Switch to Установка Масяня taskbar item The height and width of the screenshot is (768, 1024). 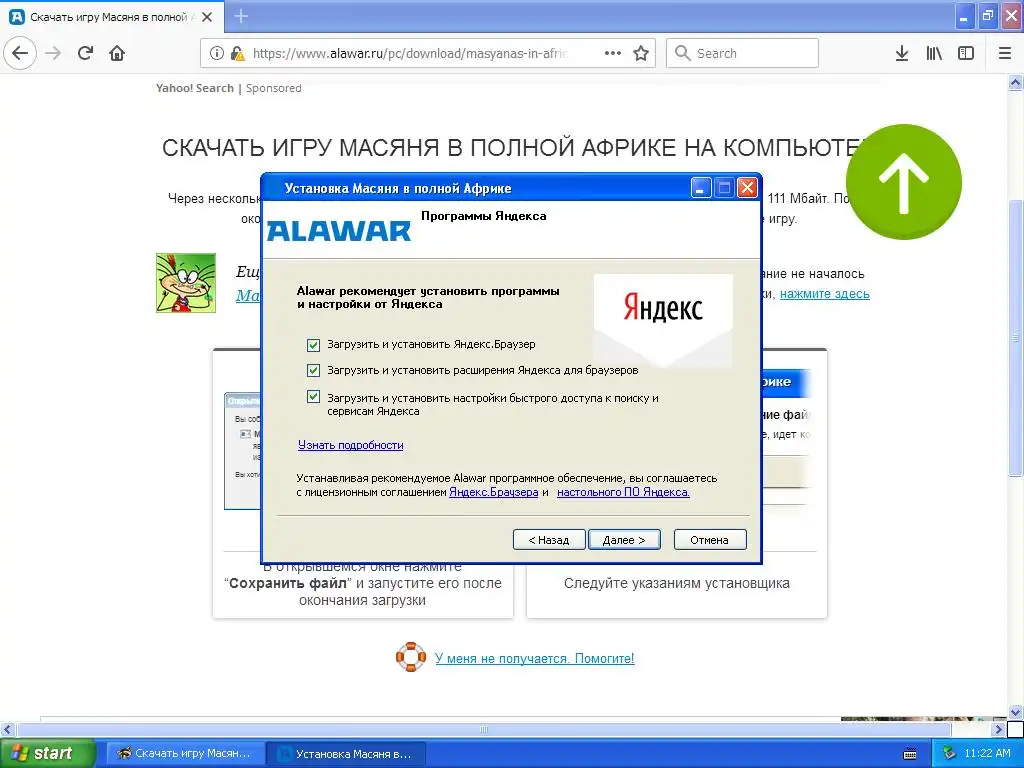click(x=347, y=754)
